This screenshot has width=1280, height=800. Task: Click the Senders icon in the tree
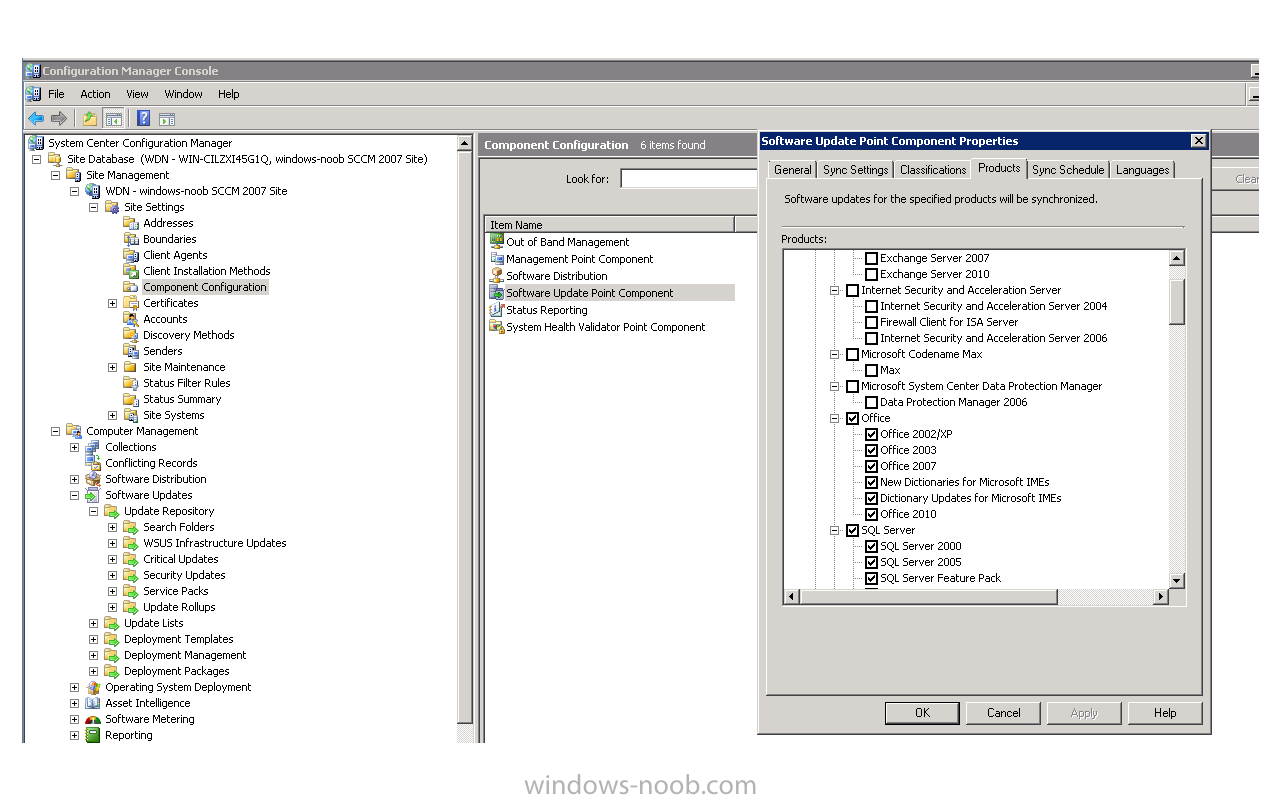131,351
